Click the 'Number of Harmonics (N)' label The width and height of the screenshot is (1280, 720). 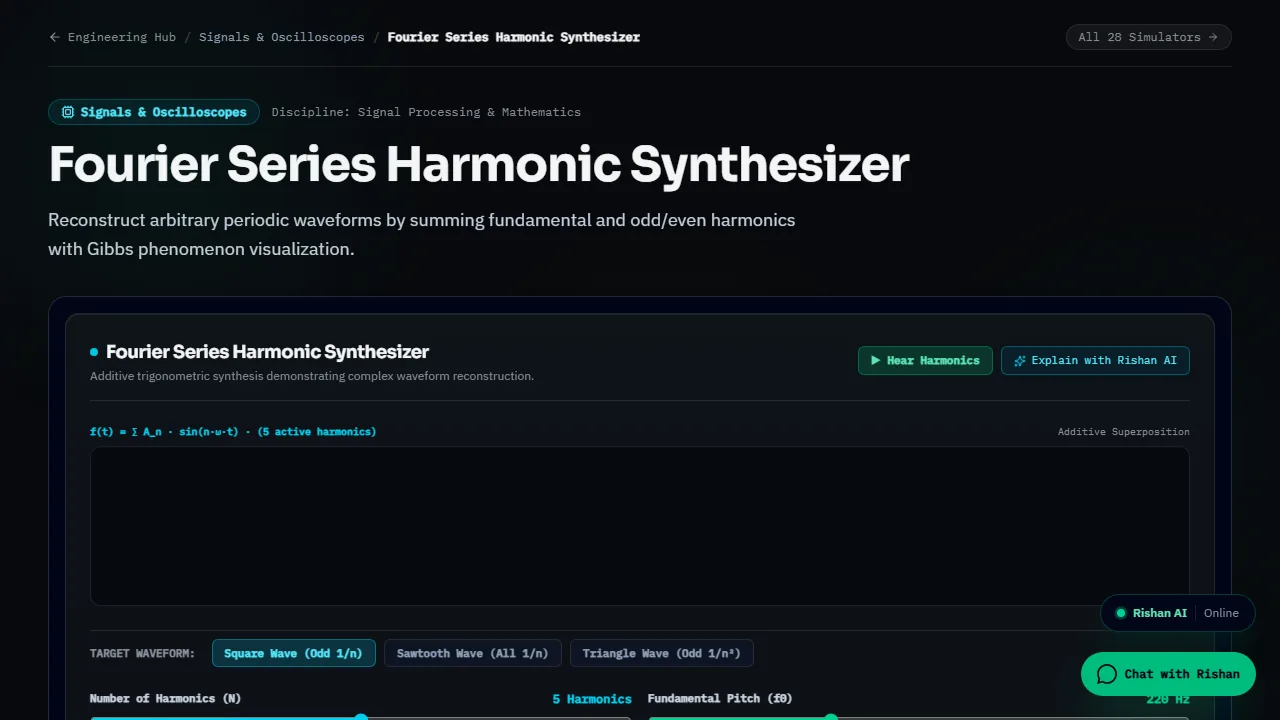pos(165,699)
